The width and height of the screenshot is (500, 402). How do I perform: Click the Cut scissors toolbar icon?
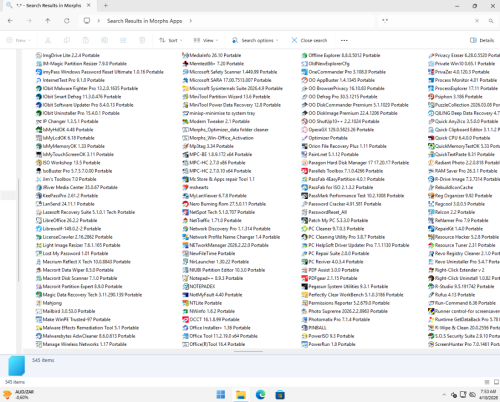click(x=48, y=40)
